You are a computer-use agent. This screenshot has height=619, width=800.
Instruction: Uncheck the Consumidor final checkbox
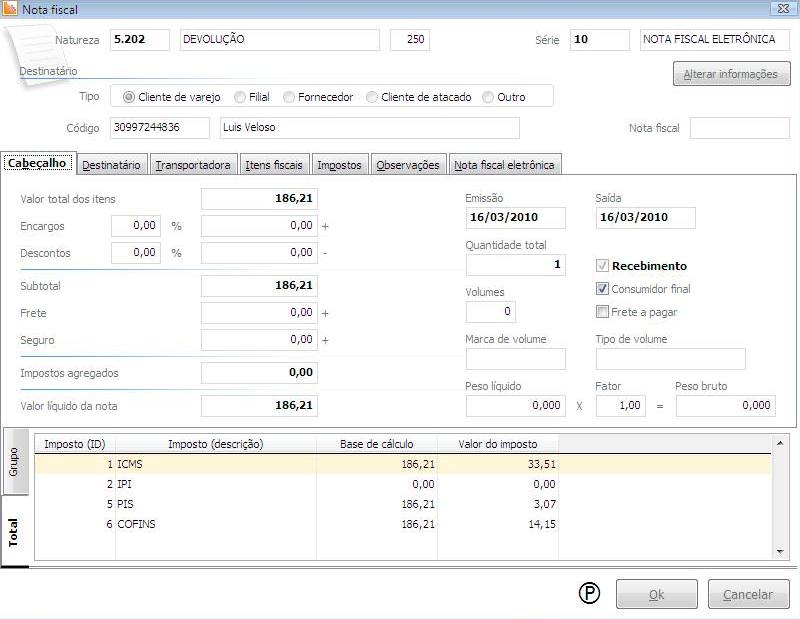(602, 288)
